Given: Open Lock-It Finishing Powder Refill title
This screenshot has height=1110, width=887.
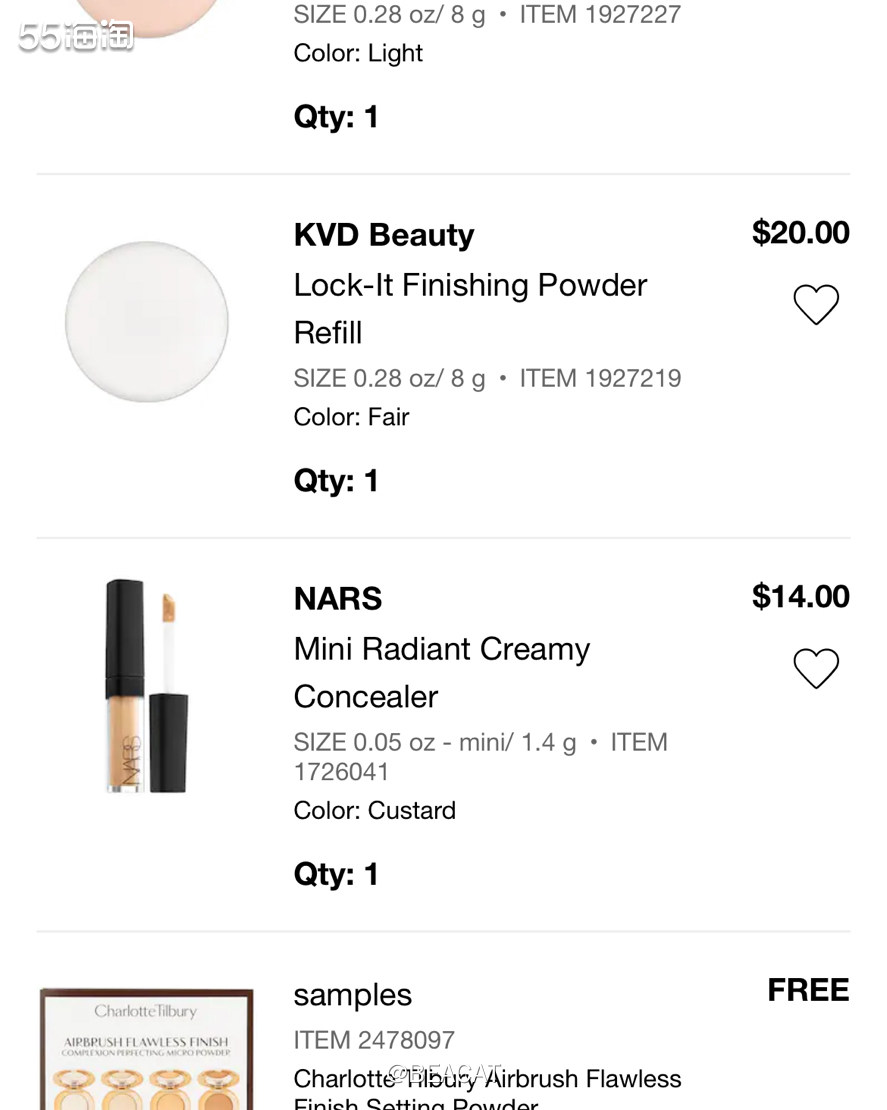Looking at the screenshot, I should 470,308.
